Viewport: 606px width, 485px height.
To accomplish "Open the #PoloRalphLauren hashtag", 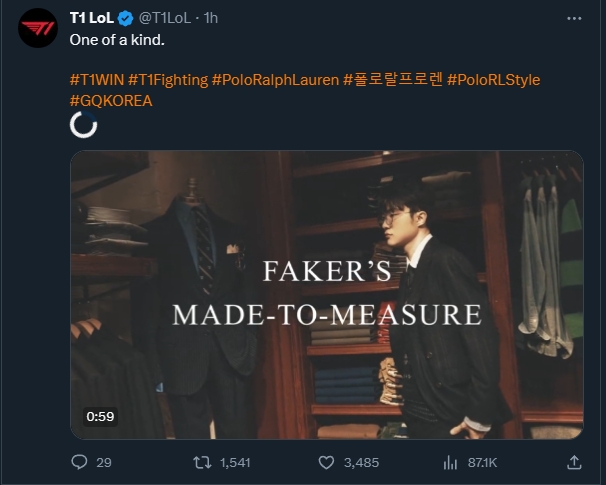I will tap(275, 78).
